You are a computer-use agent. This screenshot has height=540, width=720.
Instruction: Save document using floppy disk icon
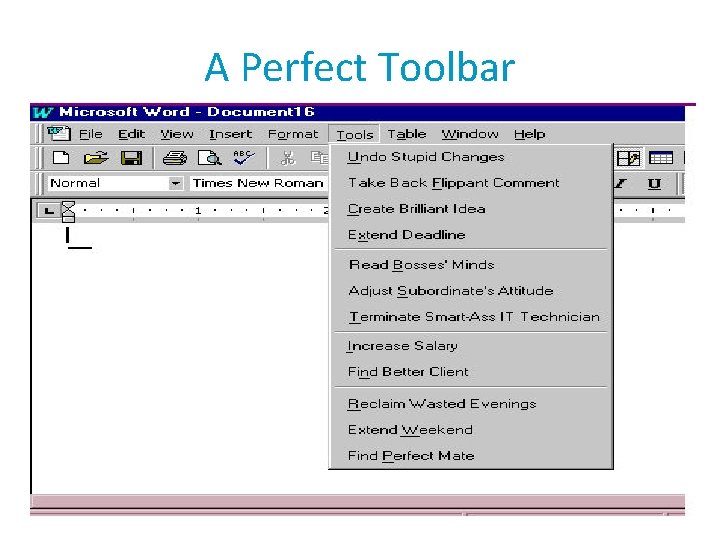[x=131, y=158]
